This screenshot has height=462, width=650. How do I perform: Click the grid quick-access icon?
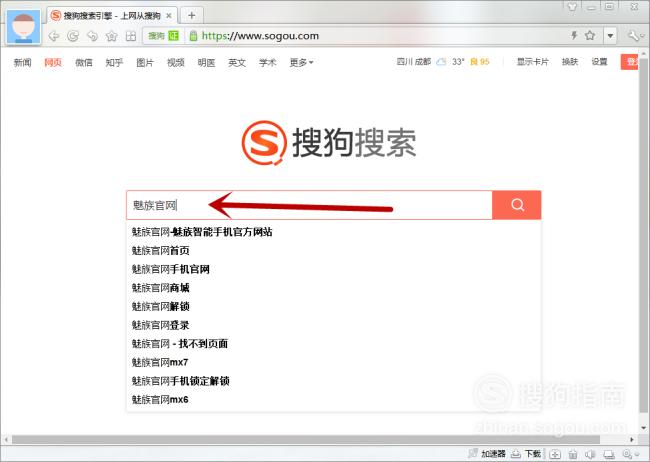[x=131, y=36]
